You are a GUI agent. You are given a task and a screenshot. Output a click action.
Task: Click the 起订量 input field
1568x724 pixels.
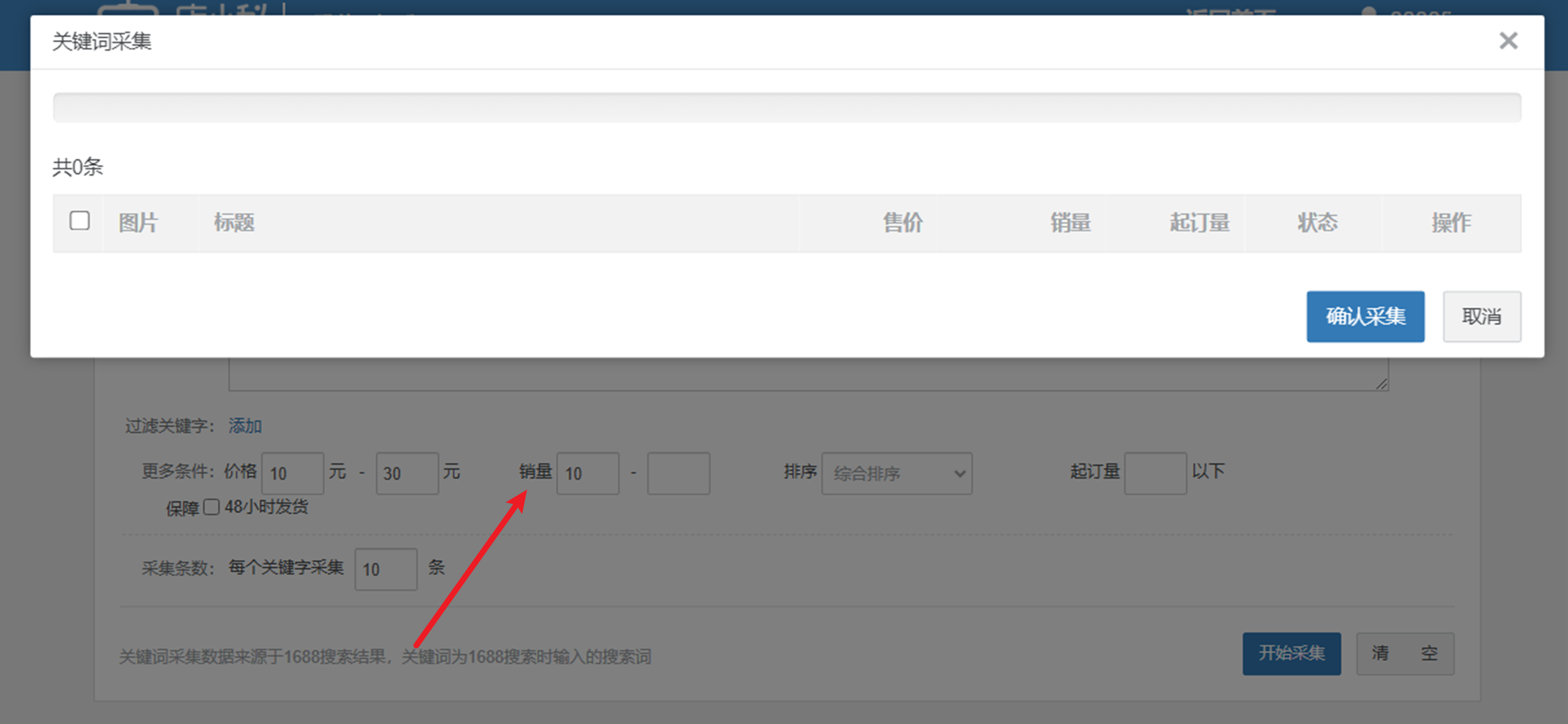coord(1155,473)
